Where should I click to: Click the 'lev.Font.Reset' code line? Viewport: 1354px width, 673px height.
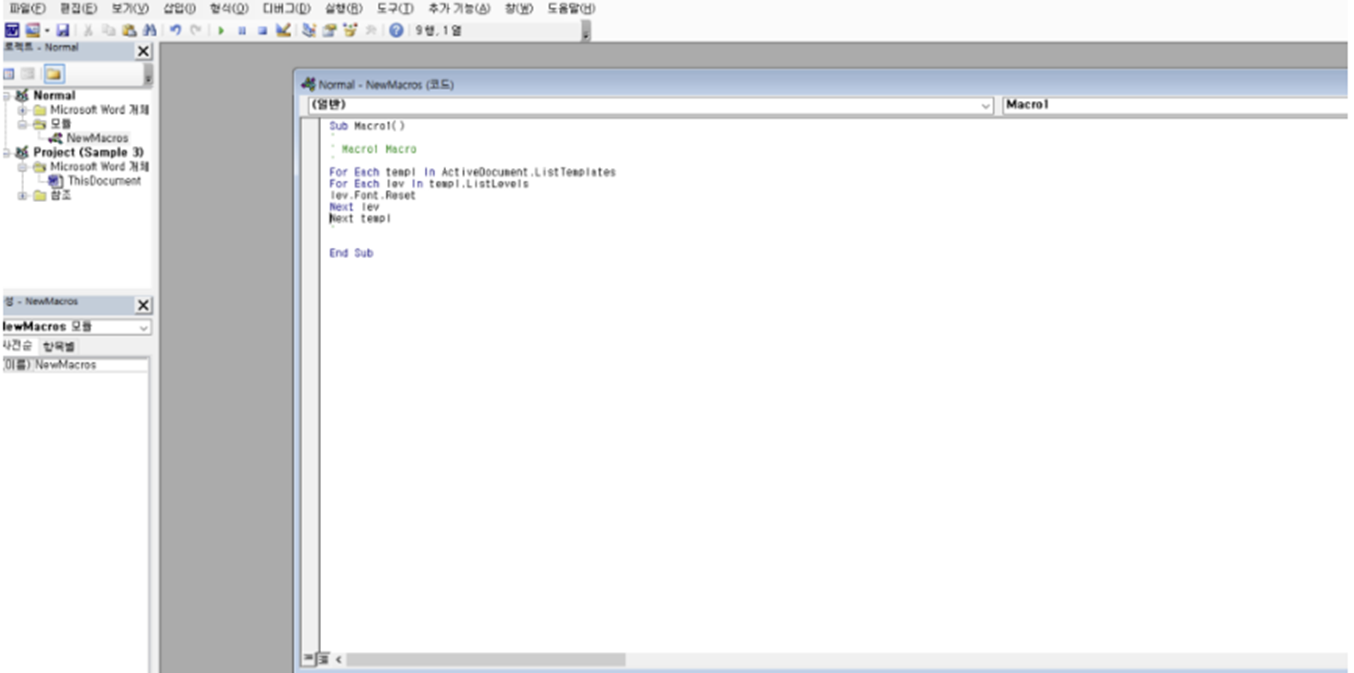point(372,196)
